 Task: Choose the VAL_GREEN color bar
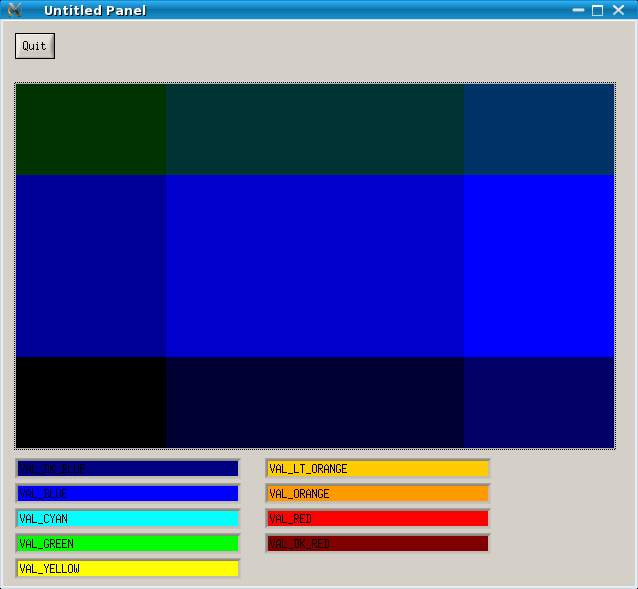(128, 543)
